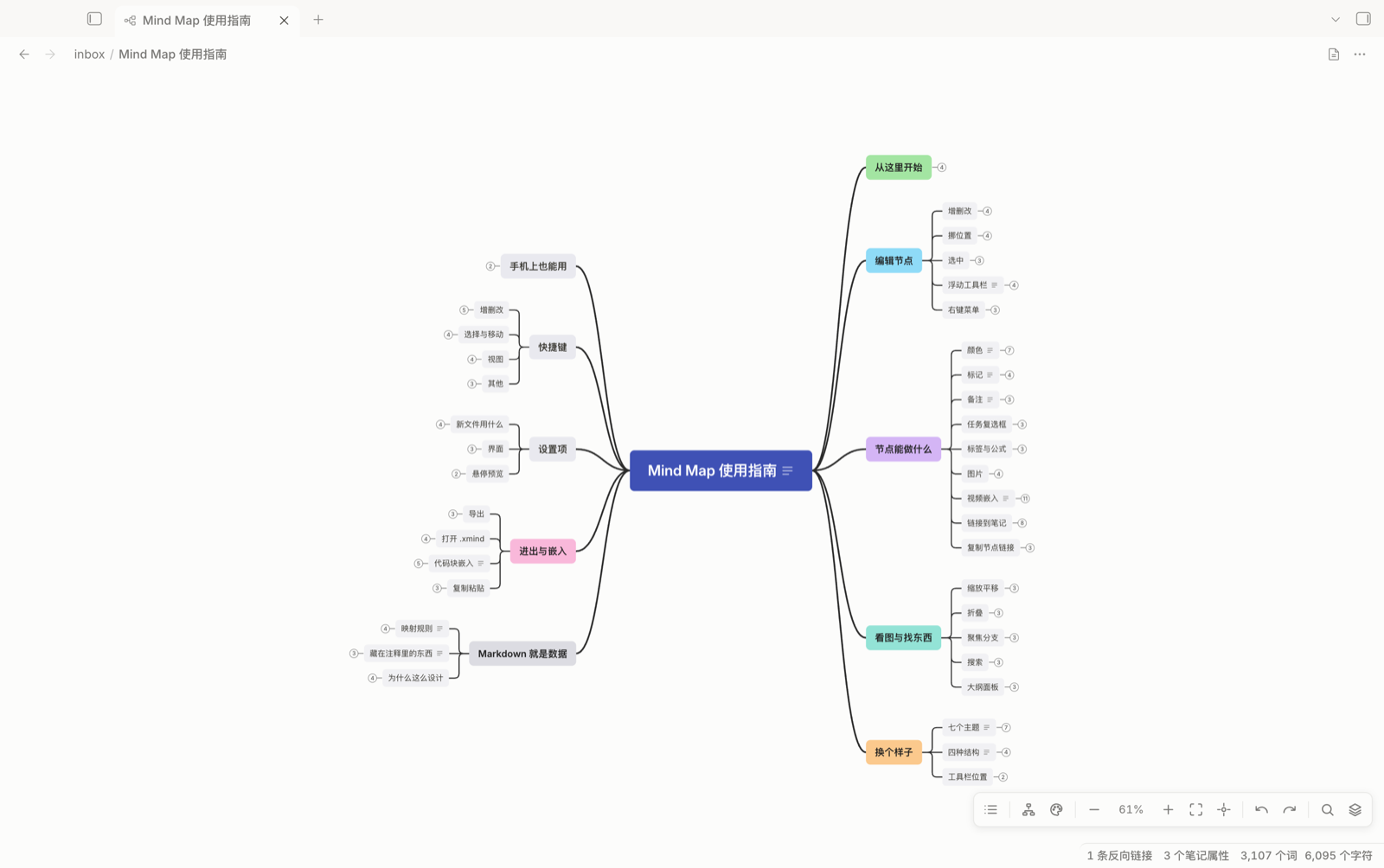The image size is (1384, 868).
Task: Undo the last action
Action: click(1262, 810)
